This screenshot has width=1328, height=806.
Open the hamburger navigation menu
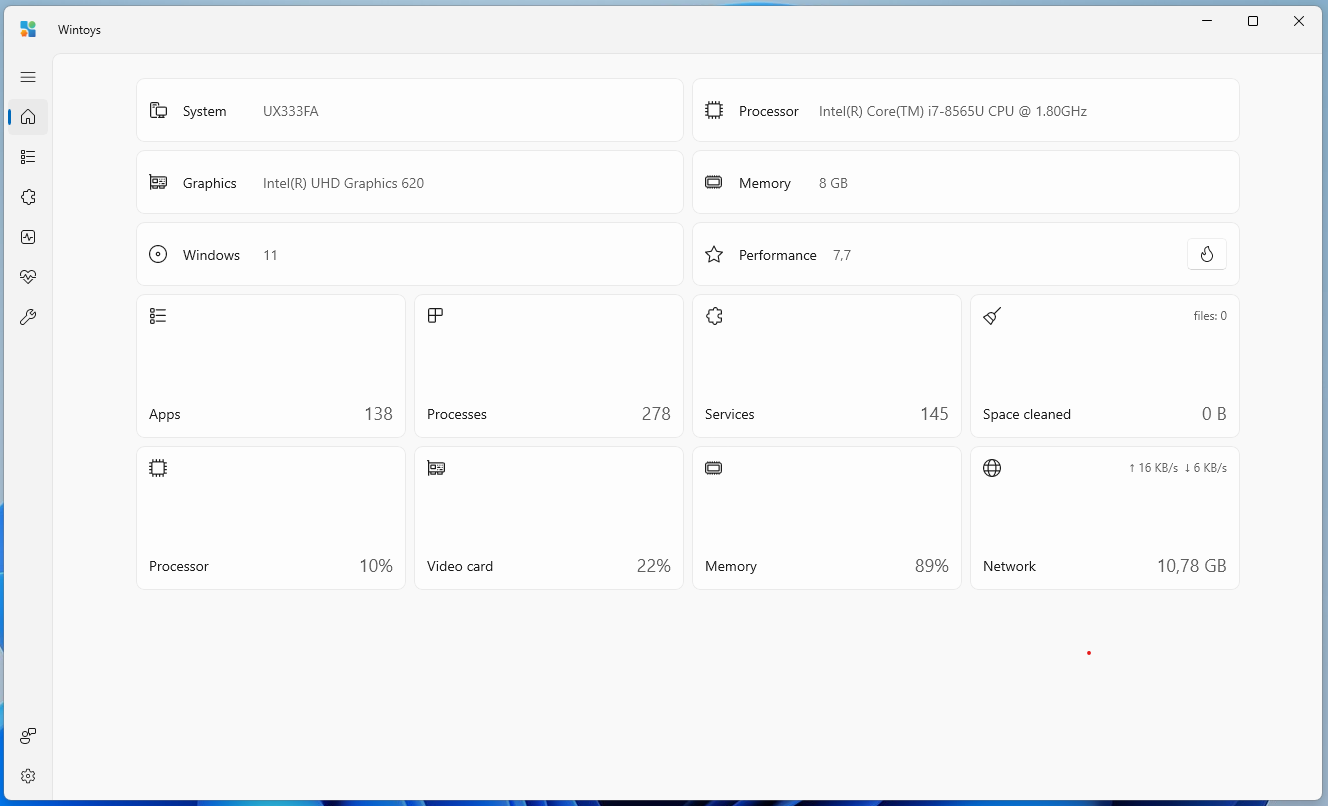click(x=28, y=77)
